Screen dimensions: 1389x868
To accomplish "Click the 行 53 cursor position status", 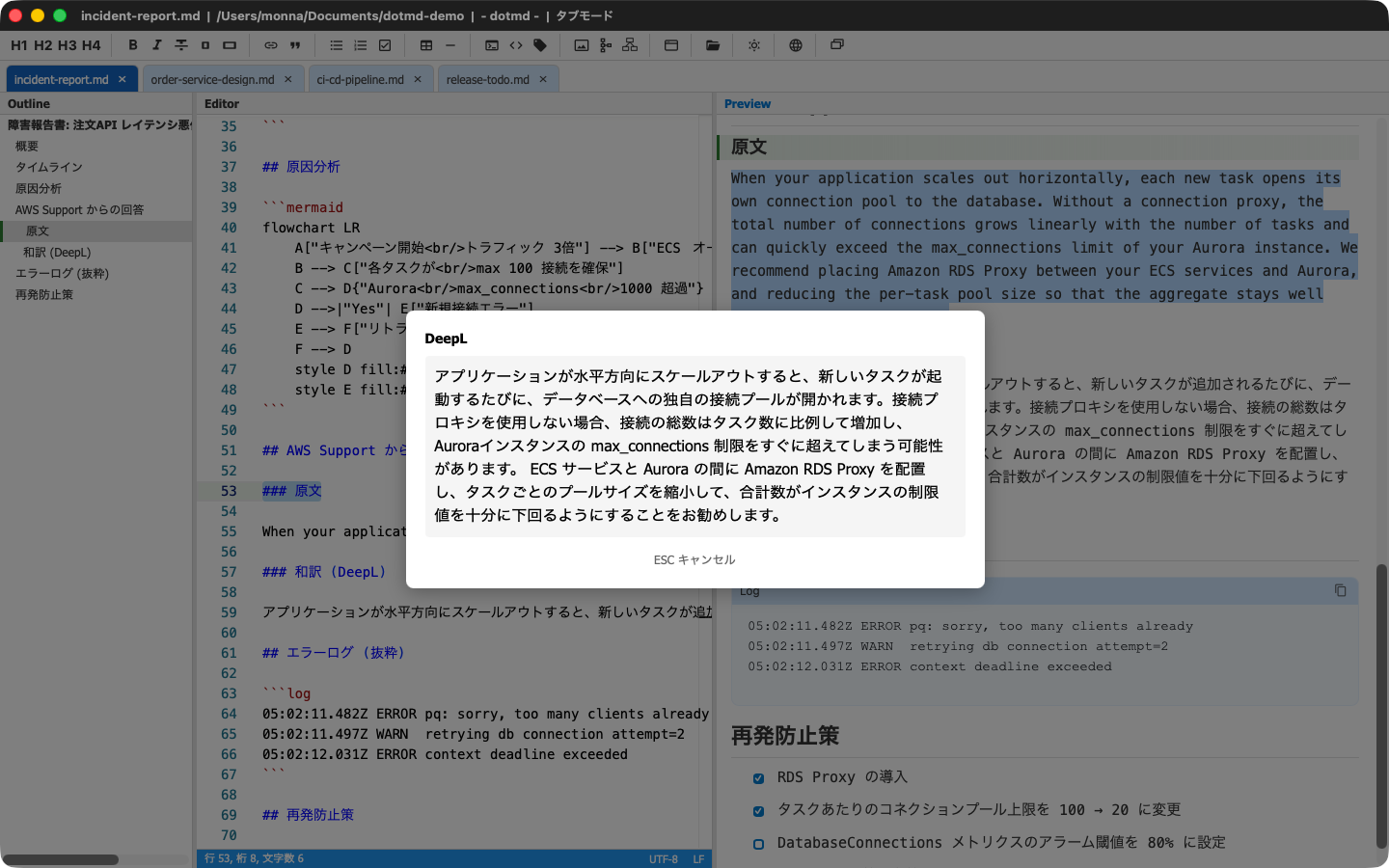I will click(254, 858).
